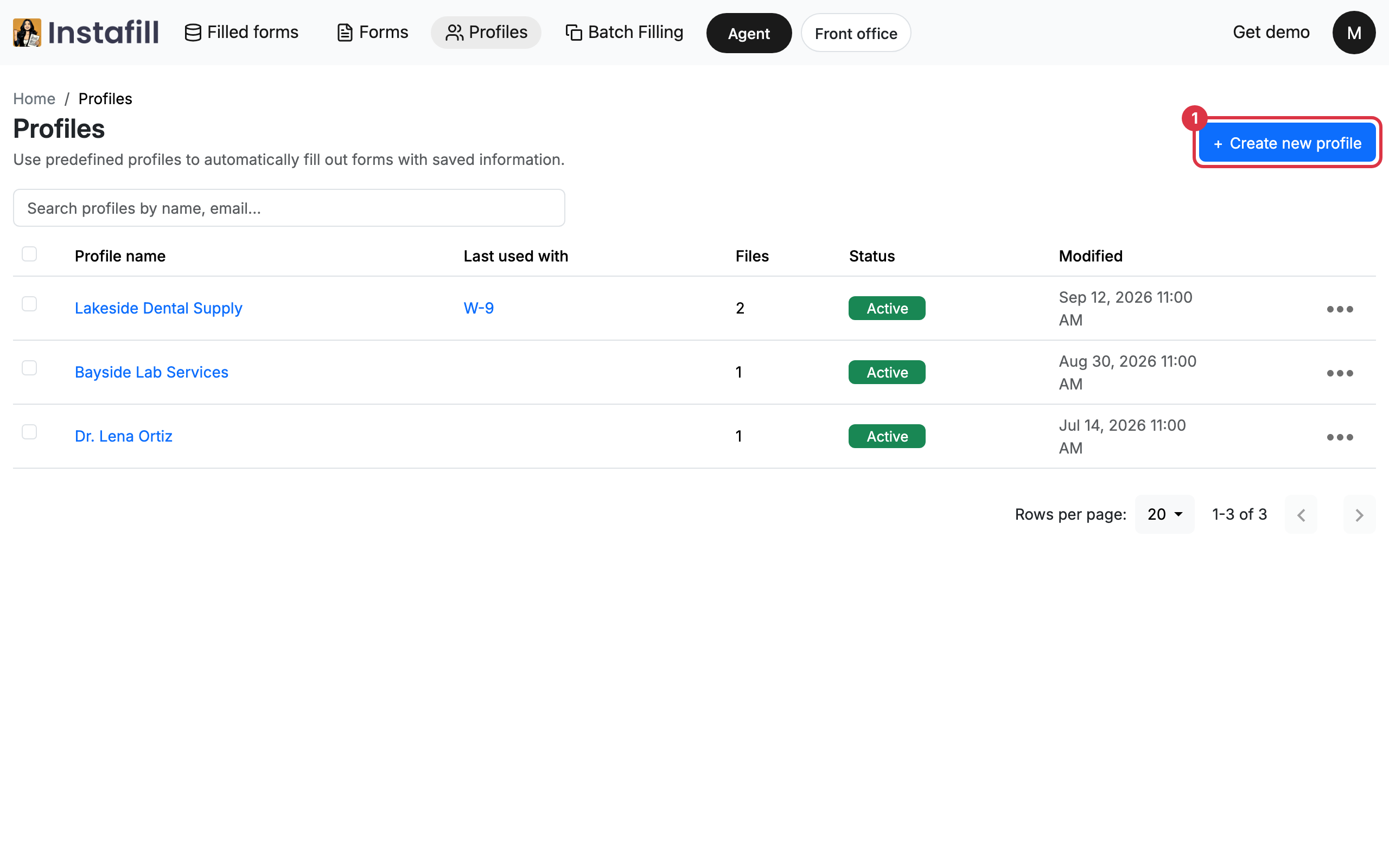Click the Agent button
Image resolution: width=1389 pixels, height=868 pixels.
click(x=748, y=33)
